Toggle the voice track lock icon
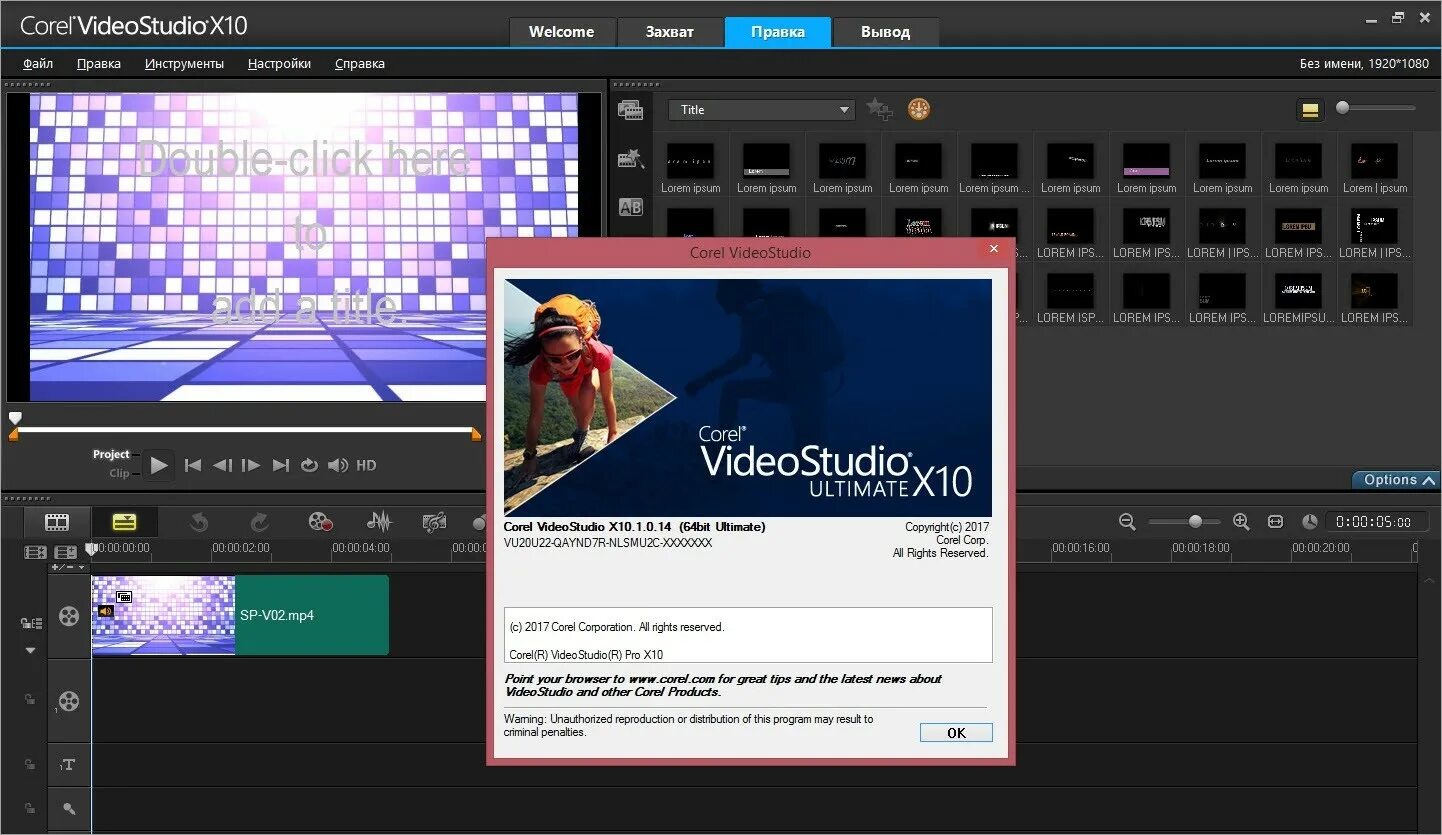1442x835 pixels. (x=30, y=808)
